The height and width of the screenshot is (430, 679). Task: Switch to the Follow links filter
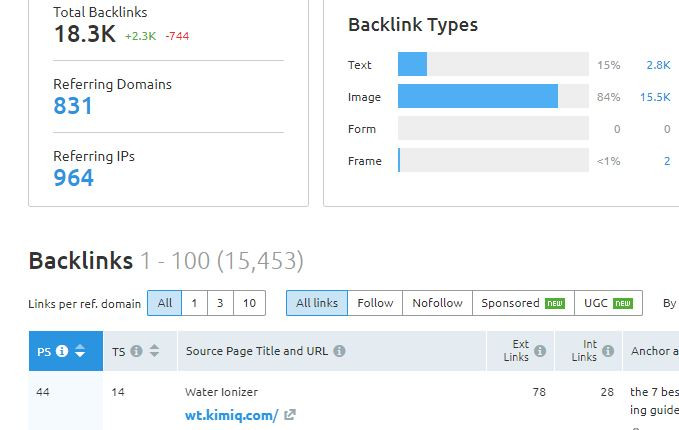coord(375,303)
